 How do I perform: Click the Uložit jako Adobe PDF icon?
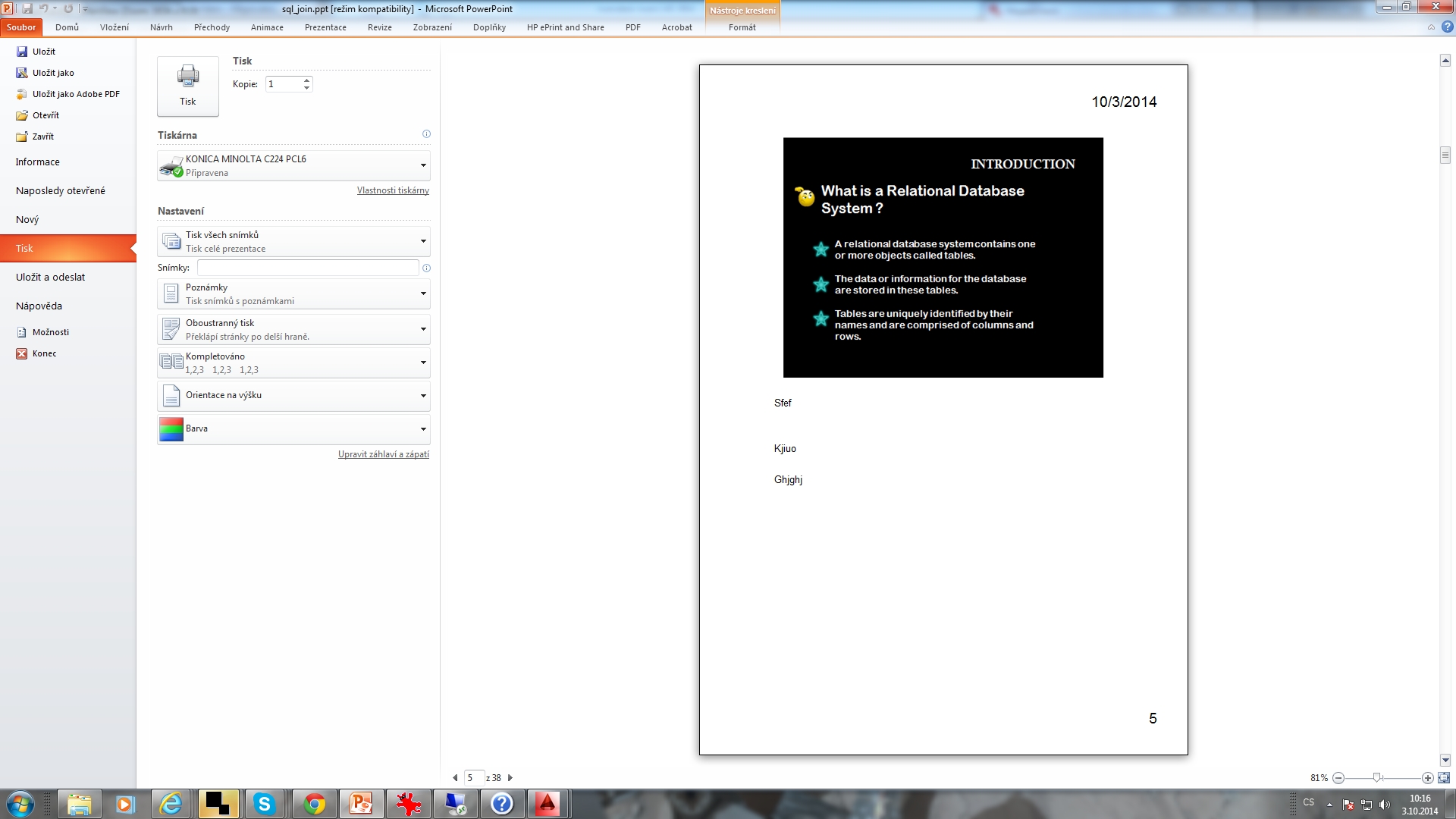click(22, 94)
